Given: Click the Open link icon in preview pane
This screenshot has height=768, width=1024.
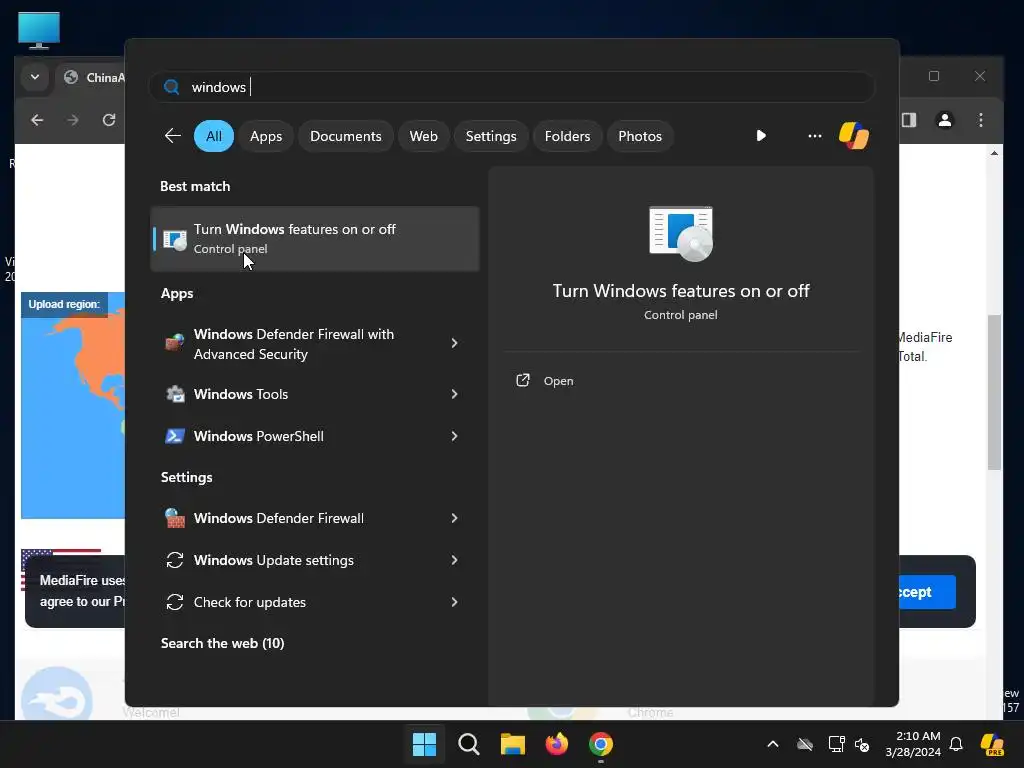Looking at the screenshot, I should click(x=523, y=380).
